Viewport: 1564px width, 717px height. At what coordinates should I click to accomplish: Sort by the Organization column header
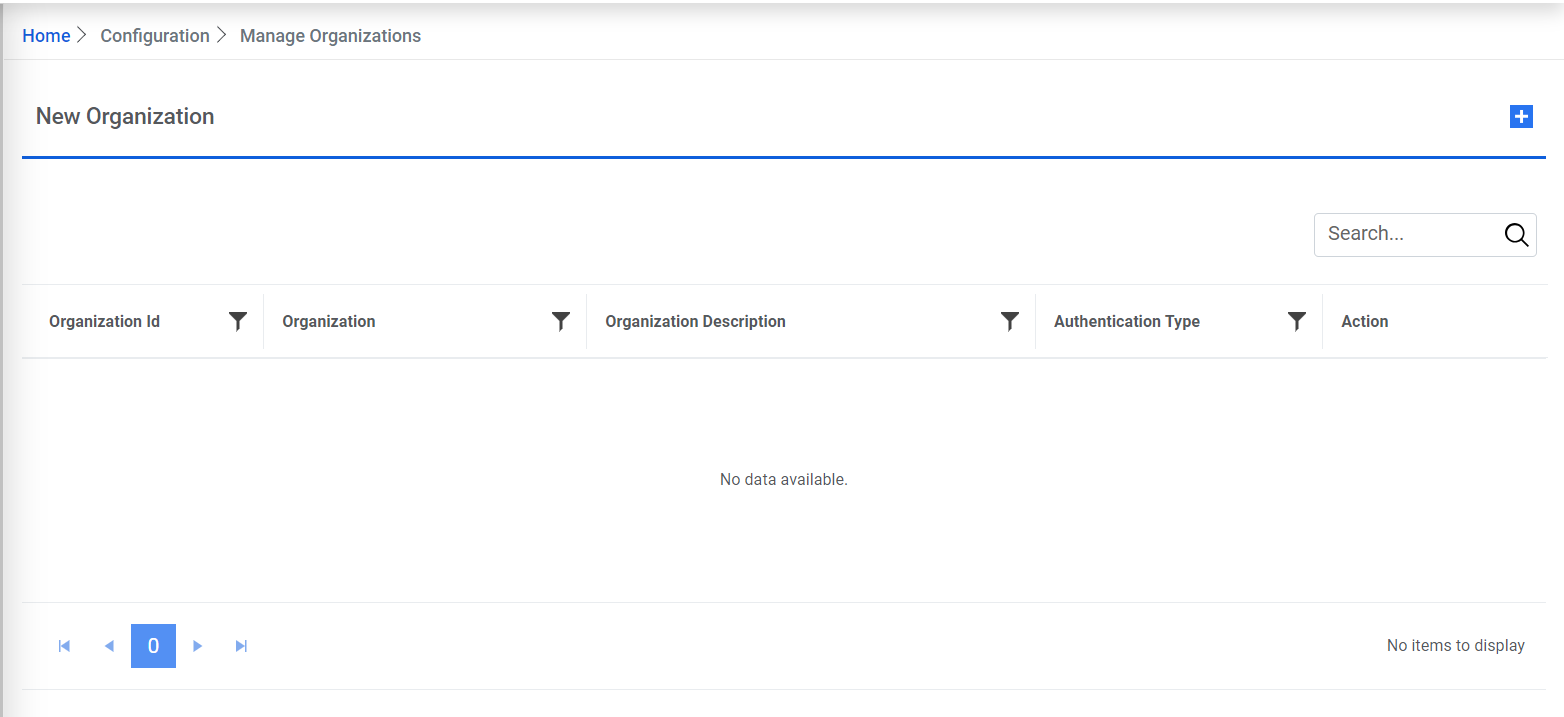[x=329, y=322]
